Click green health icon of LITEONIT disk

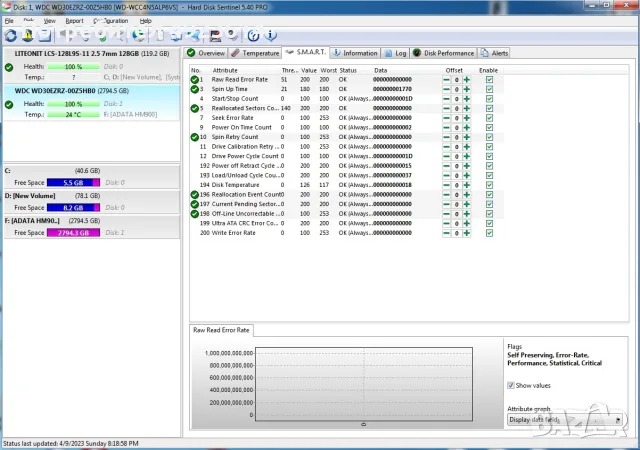[9, 67]
